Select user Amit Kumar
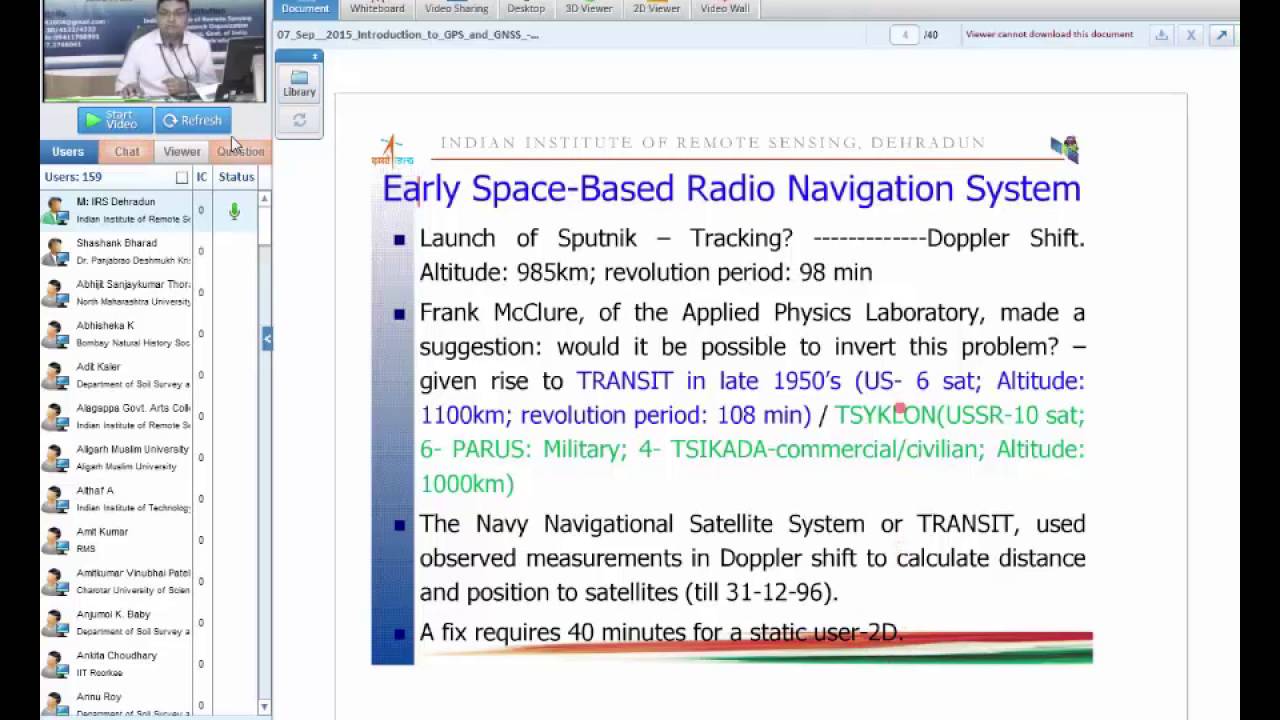The image size is (1280, 720). point(149,540)
